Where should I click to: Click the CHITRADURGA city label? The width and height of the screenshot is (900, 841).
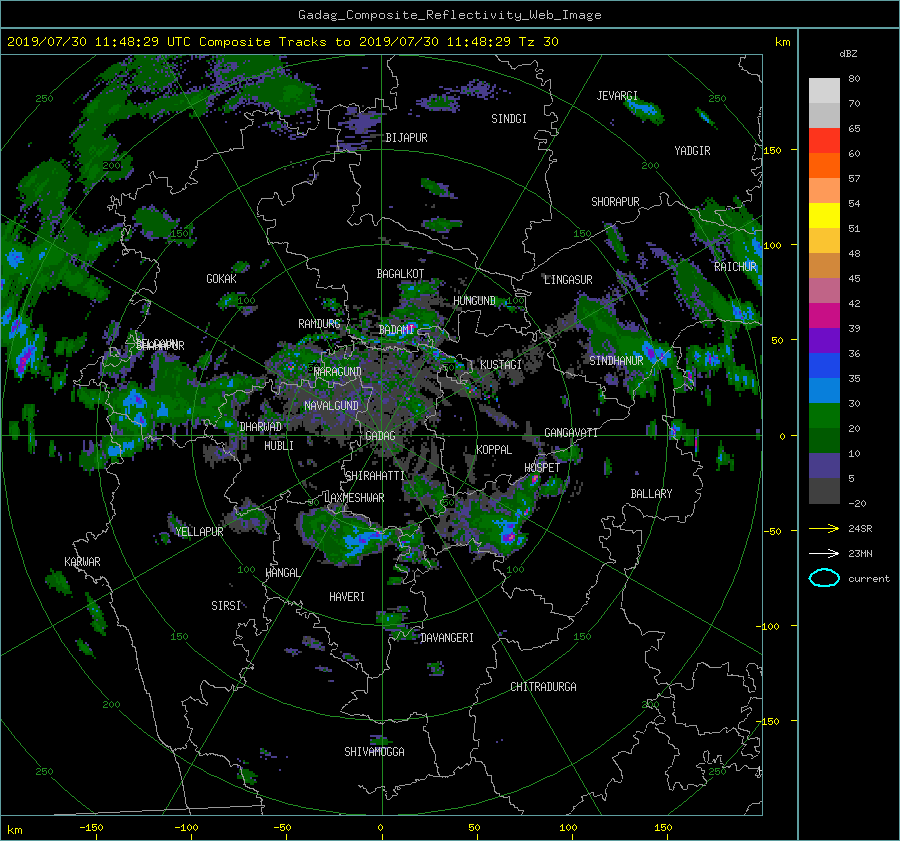pyautogui.click(x=543, y=687)
